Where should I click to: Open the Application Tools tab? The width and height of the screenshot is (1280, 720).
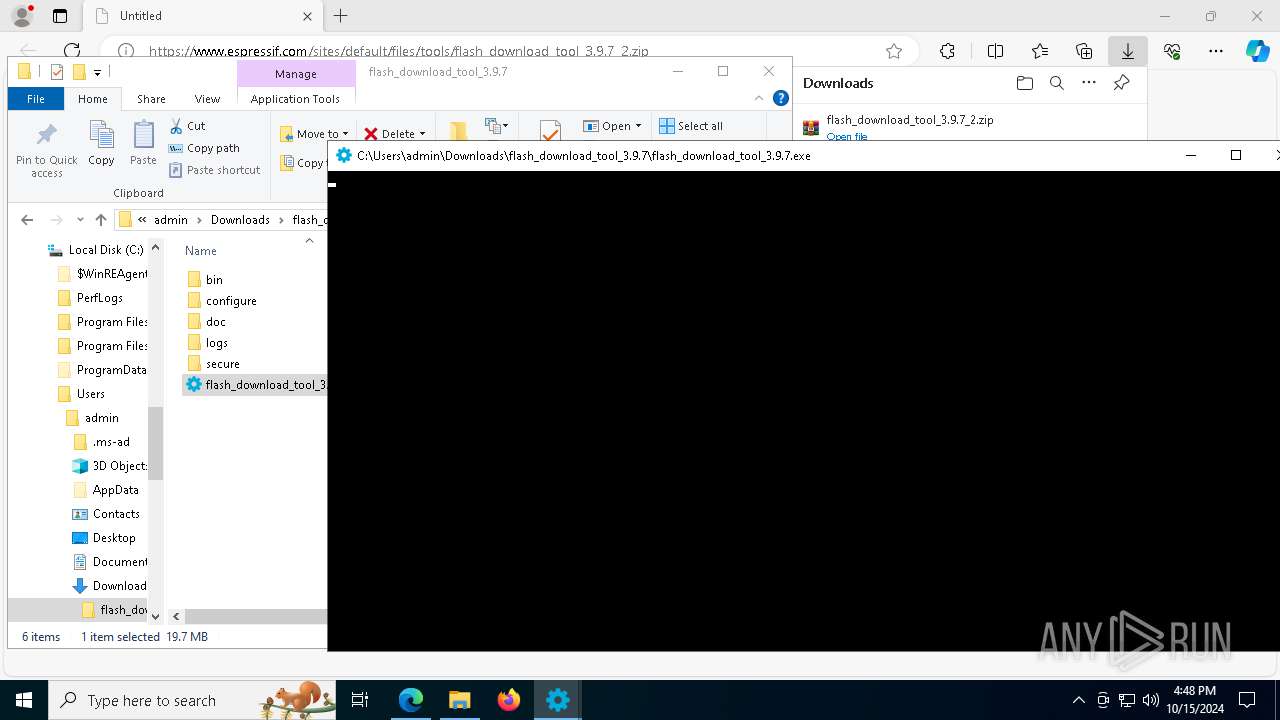point(295,99)
